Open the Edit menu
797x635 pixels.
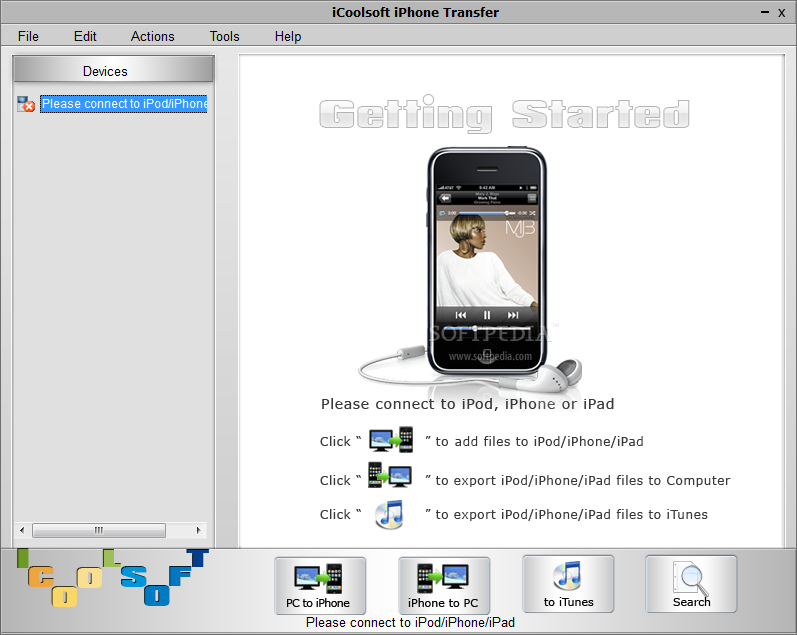point(85,36)
